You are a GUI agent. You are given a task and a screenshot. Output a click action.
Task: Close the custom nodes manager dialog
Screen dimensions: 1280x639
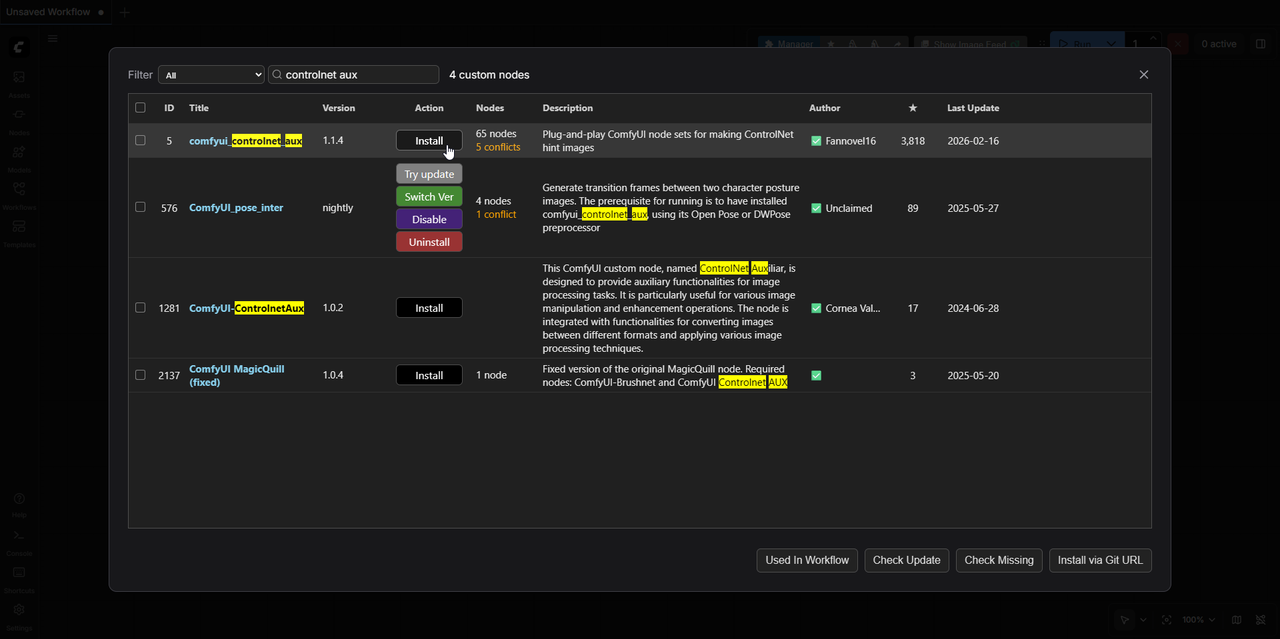coord(1144,75)
